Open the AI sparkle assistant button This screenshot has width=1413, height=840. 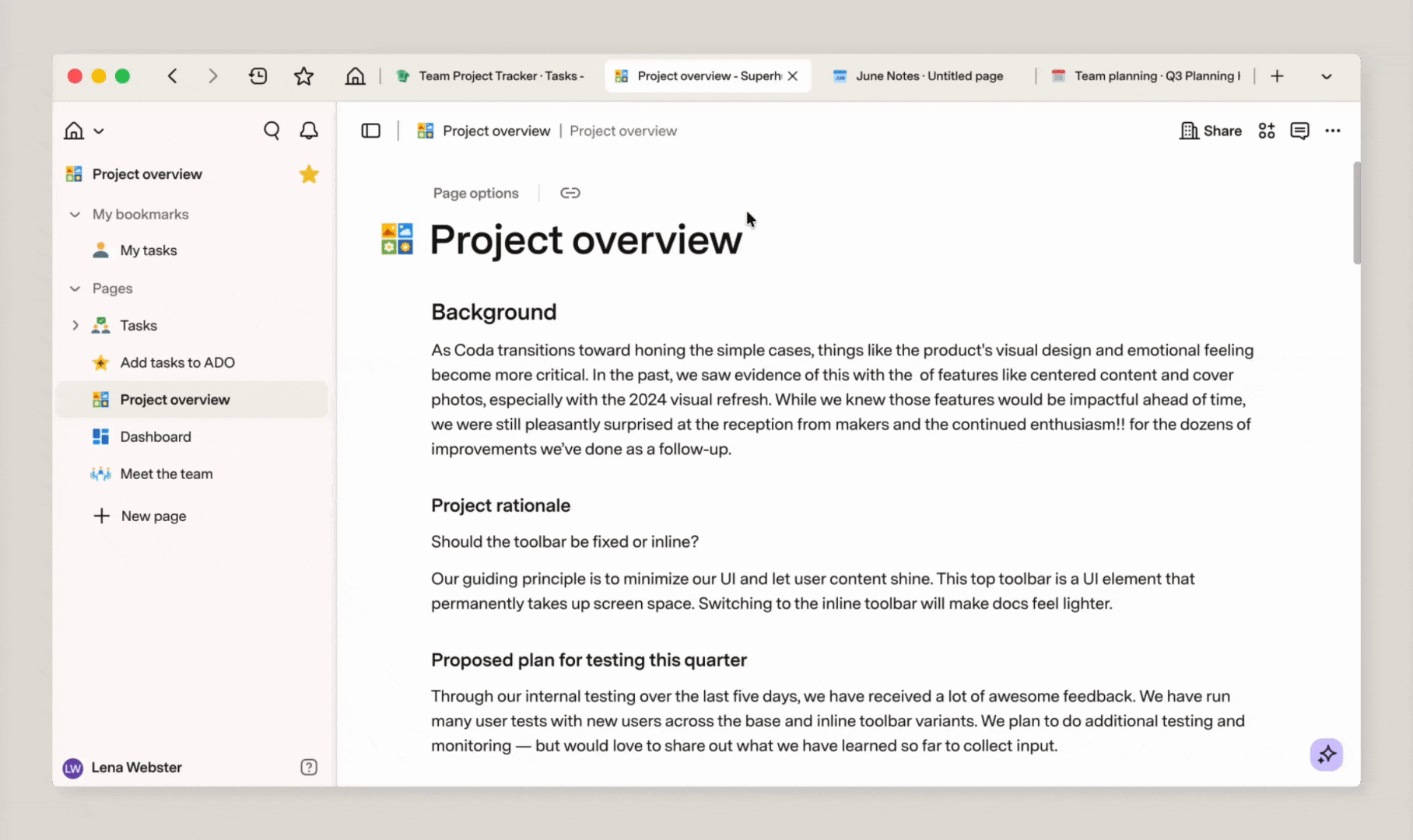click(x=1327, y=754)
